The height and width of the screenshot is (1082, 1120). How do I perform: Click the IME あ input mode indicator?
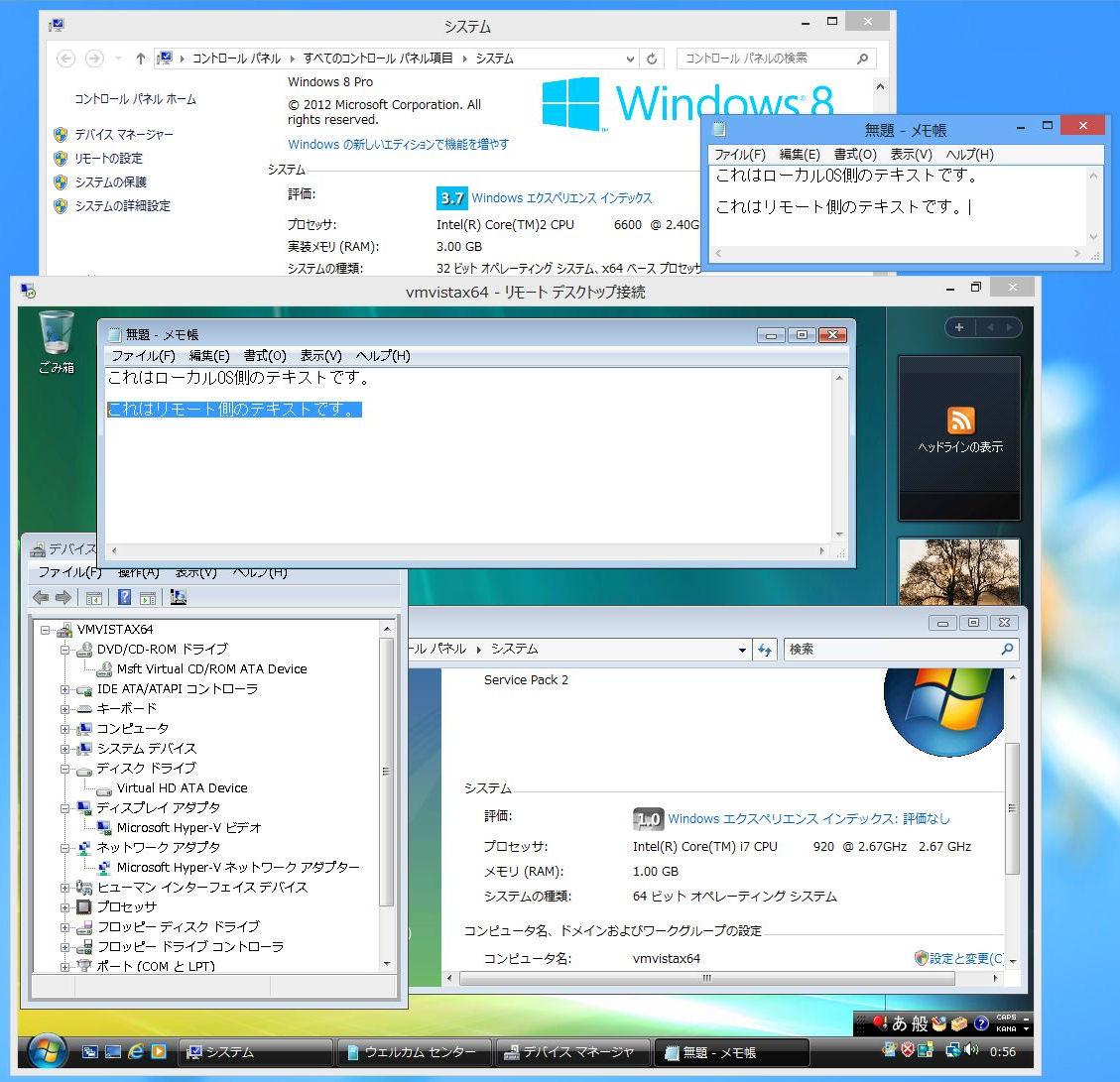pos(900,1024)
